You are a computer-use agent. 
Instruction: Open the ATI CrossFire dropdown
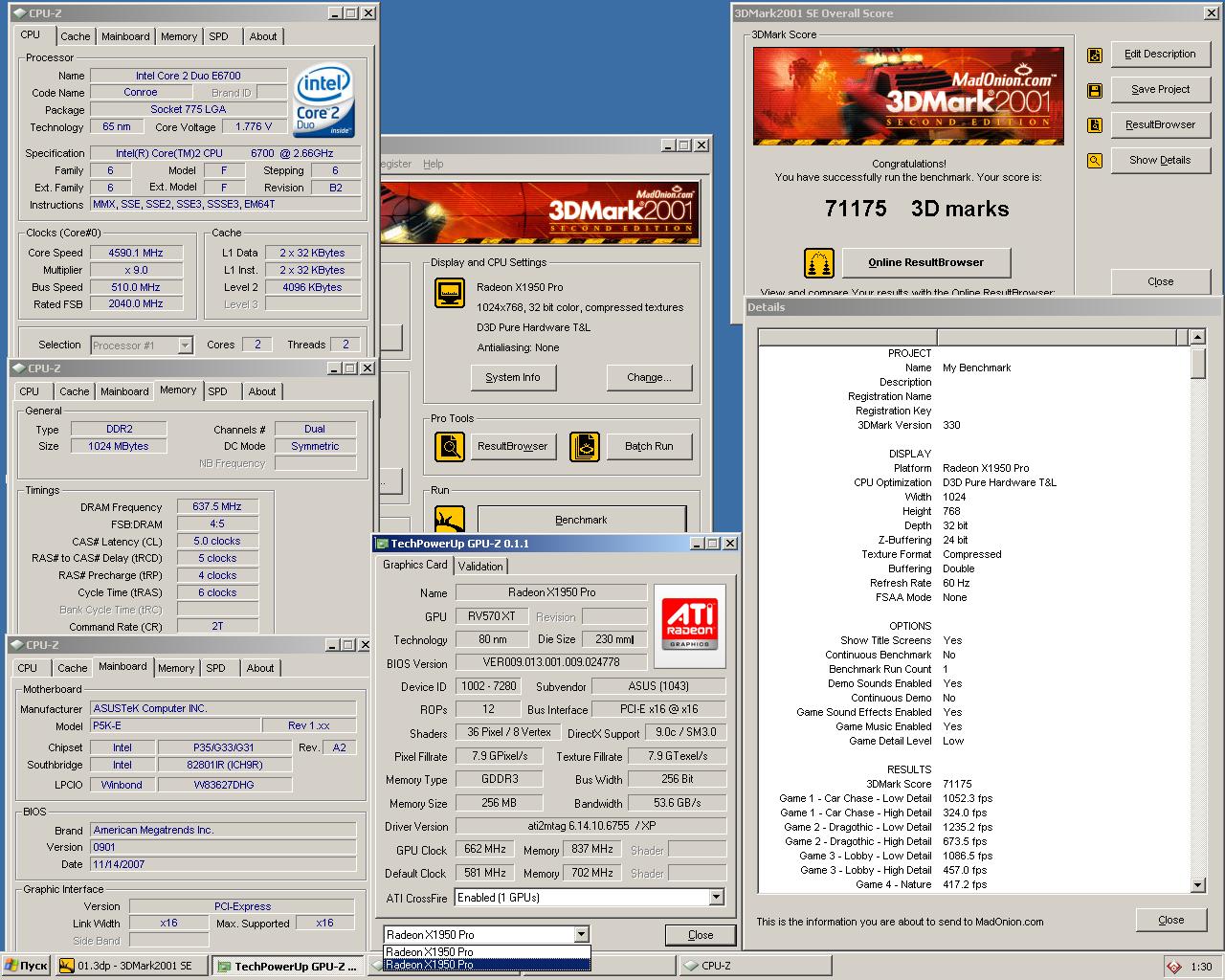pos(716,898)
